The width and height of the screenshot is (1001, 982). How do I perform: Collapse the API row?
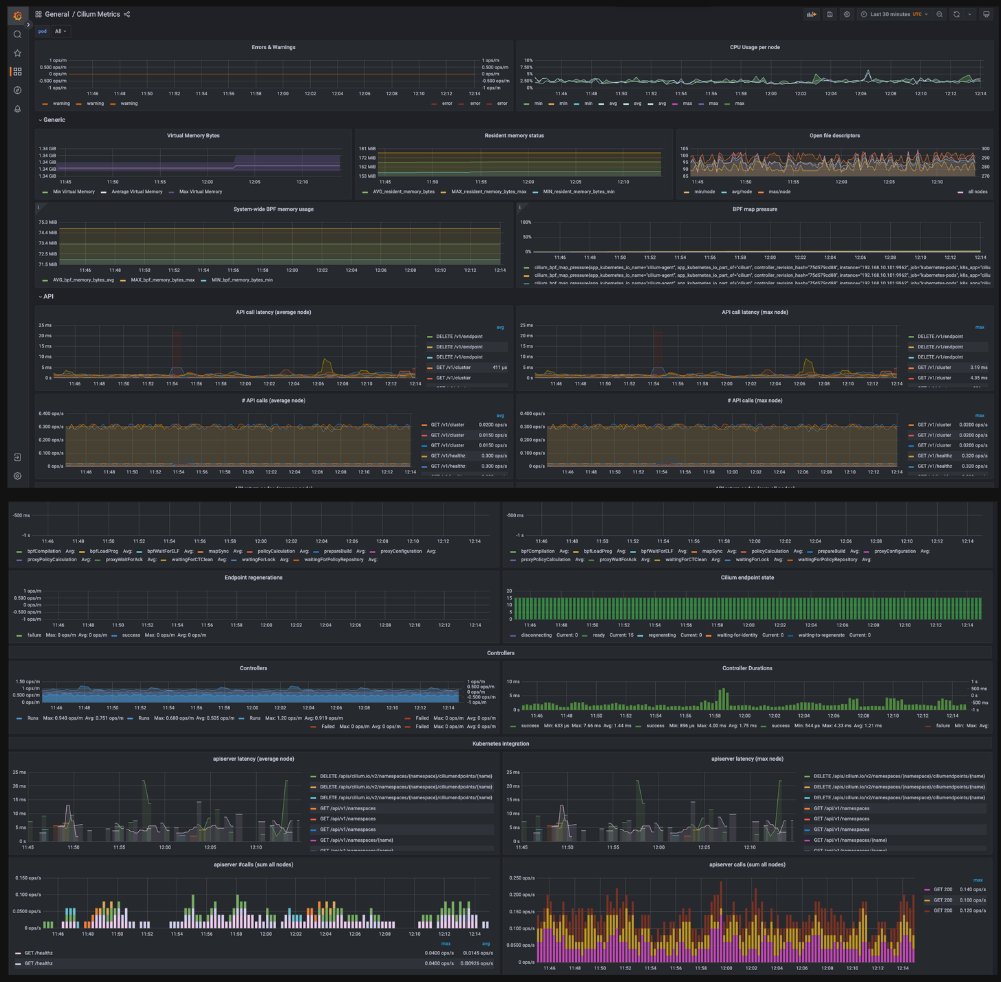pos(46,297)
